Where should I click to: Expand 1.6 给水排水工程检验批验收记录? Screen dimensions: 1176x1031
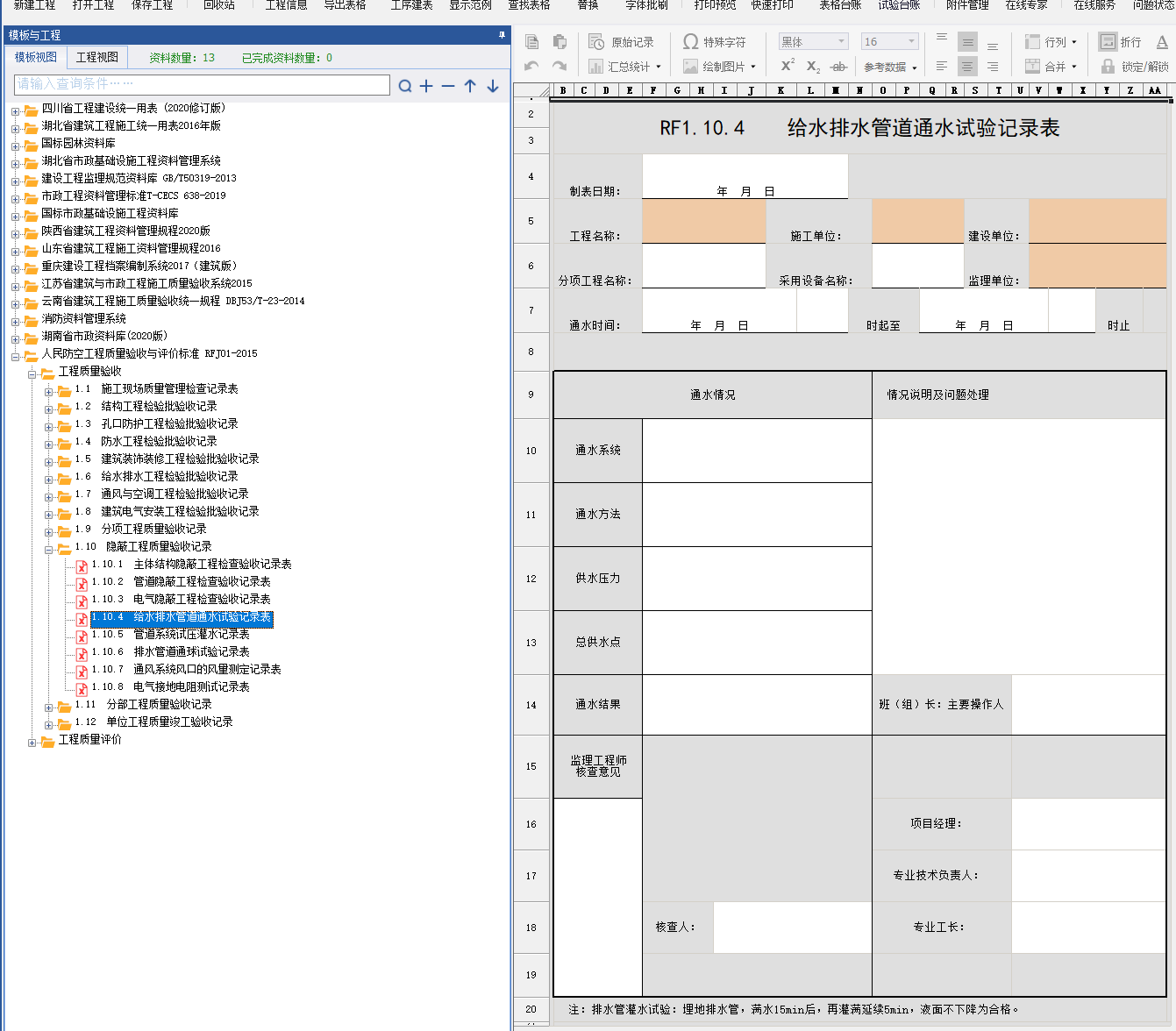[49, 480]
